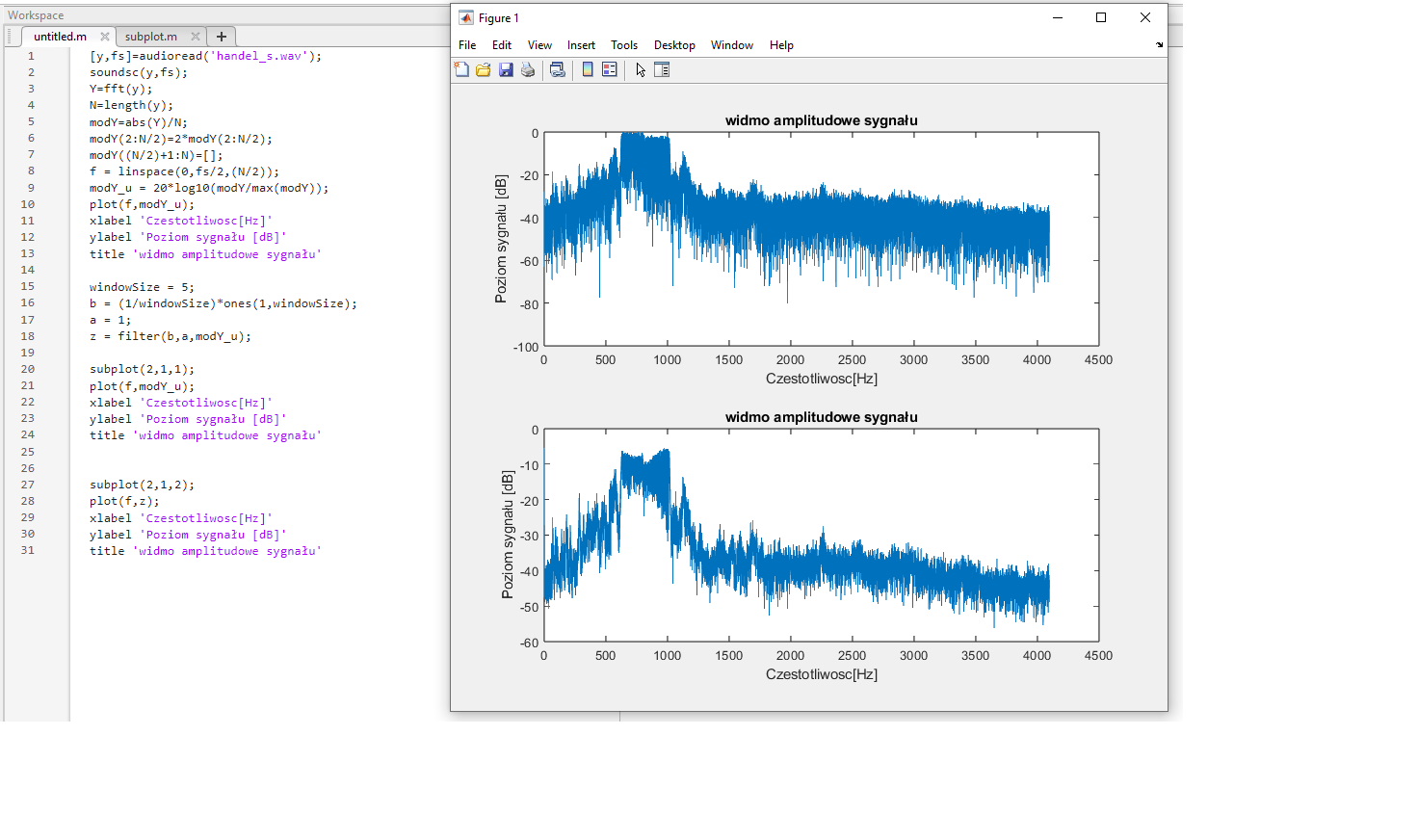The width and height of the screenshot is (1418, 840).
Task: Switch to the subplot.m editor tab
Action: tap(151, 37)
